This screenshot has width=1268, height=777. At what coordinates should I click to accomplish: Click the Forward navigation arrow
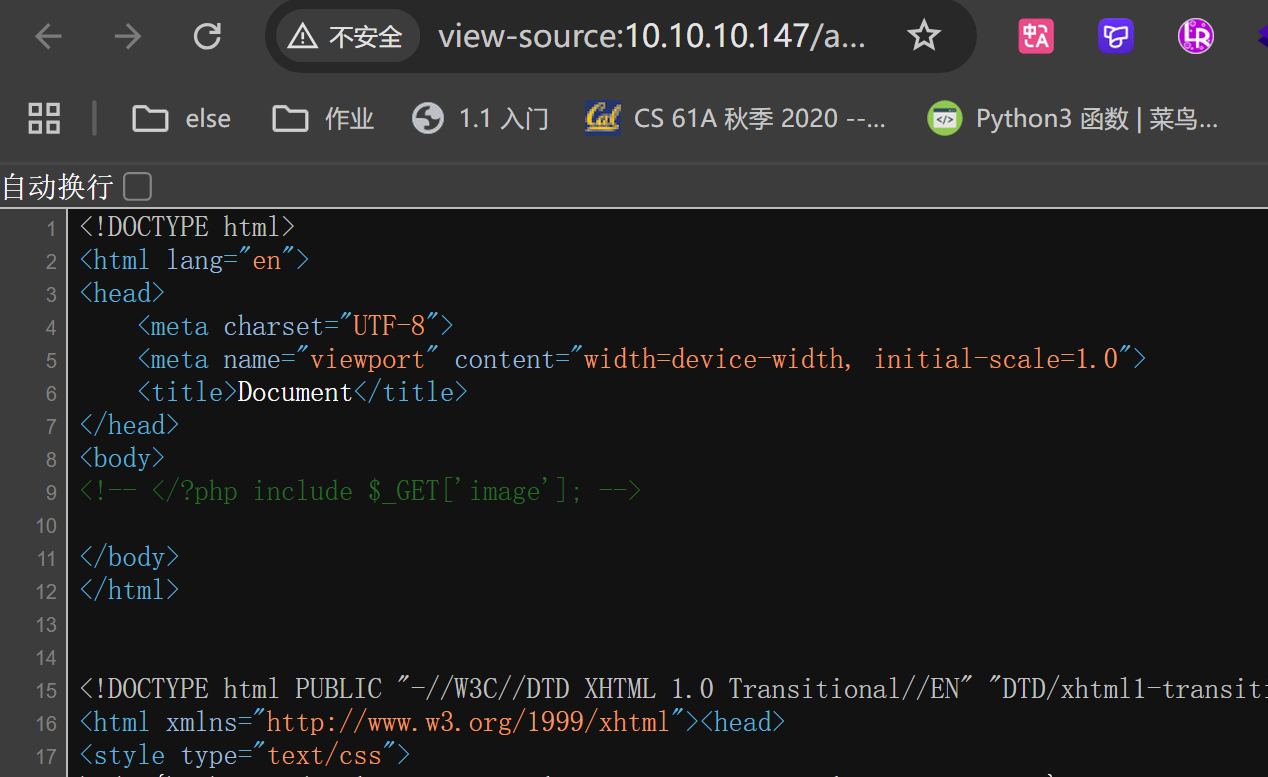[127, 37]
